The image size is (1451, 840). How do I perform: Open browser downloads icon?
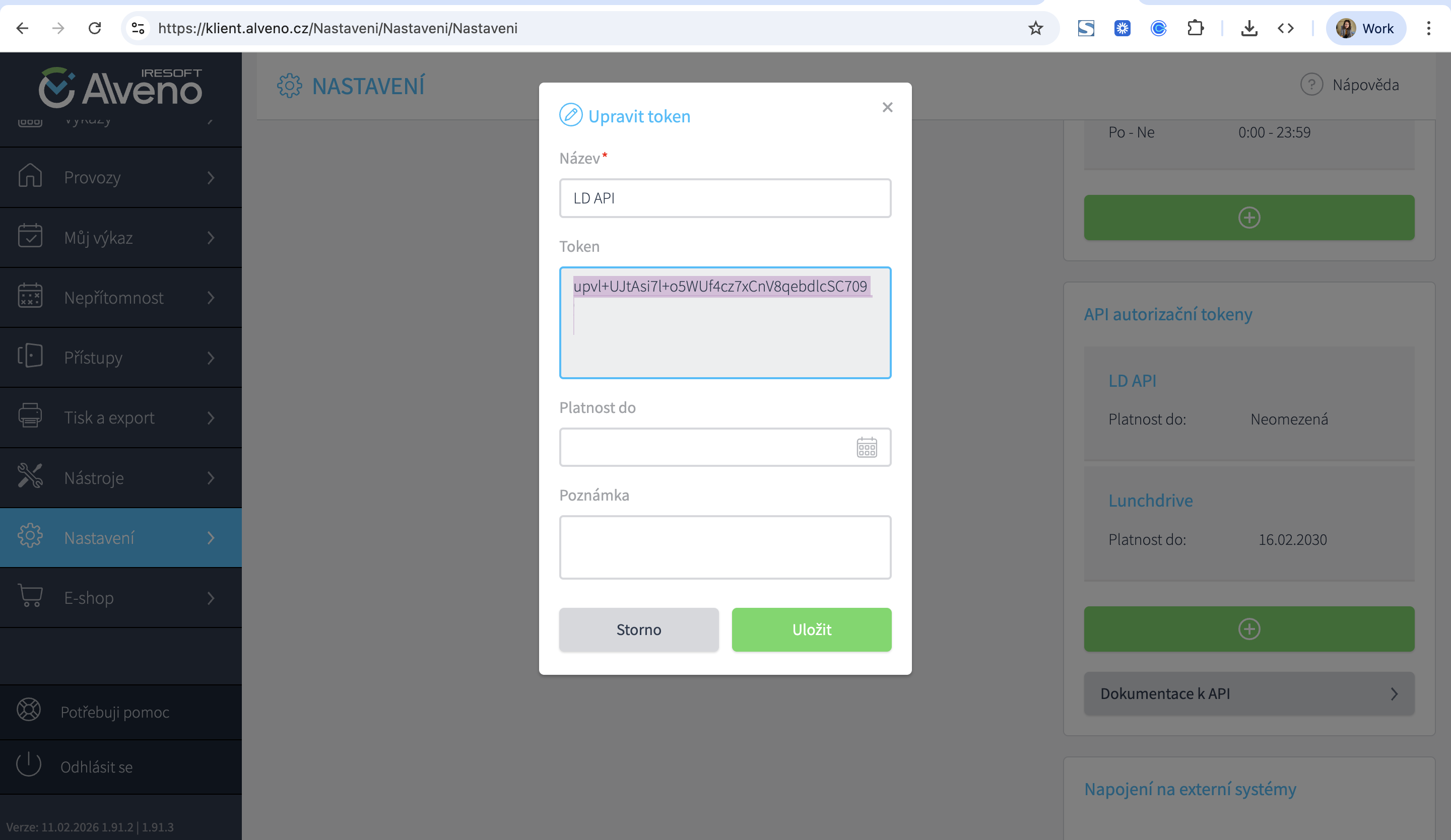[x=1249, y=28]
